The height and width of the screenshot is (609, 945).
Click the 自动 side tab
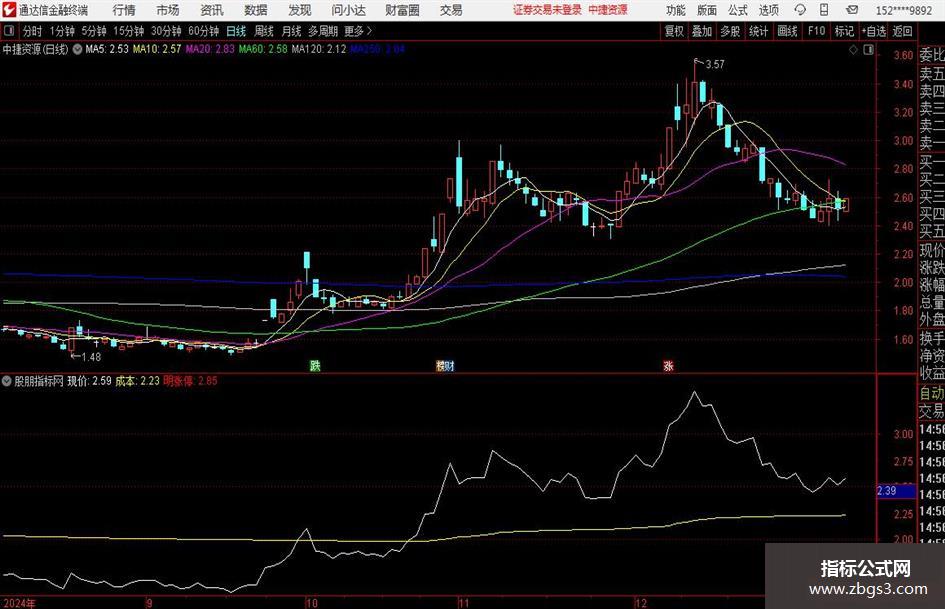[931, 393]
